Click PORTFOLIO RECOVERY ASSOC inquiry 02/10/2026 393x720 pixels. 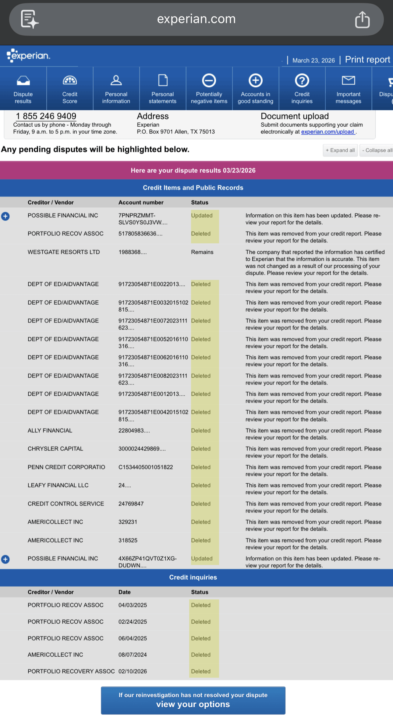pos(133,671)
